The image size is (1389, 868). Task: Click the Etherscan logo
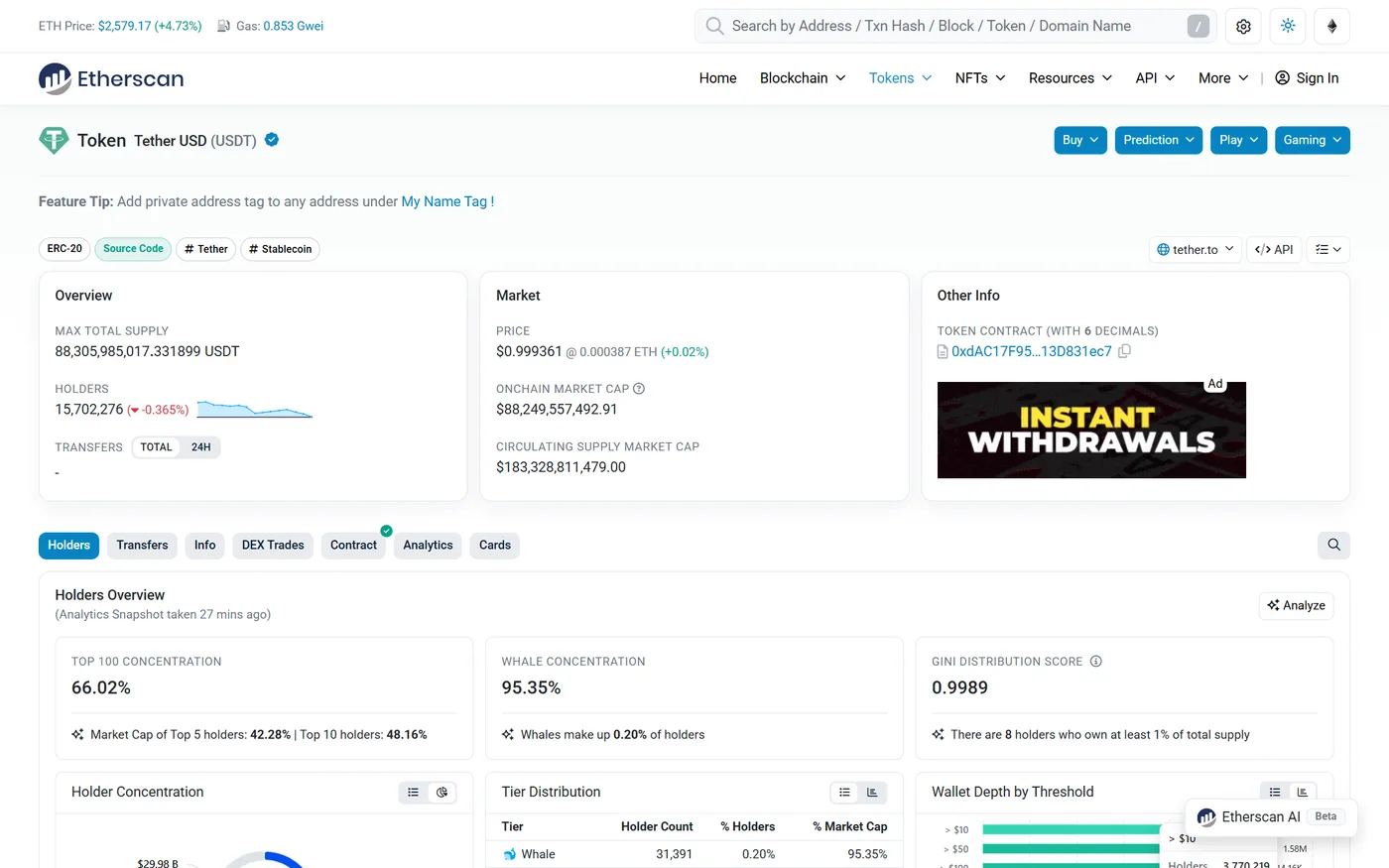pos(111,78)
